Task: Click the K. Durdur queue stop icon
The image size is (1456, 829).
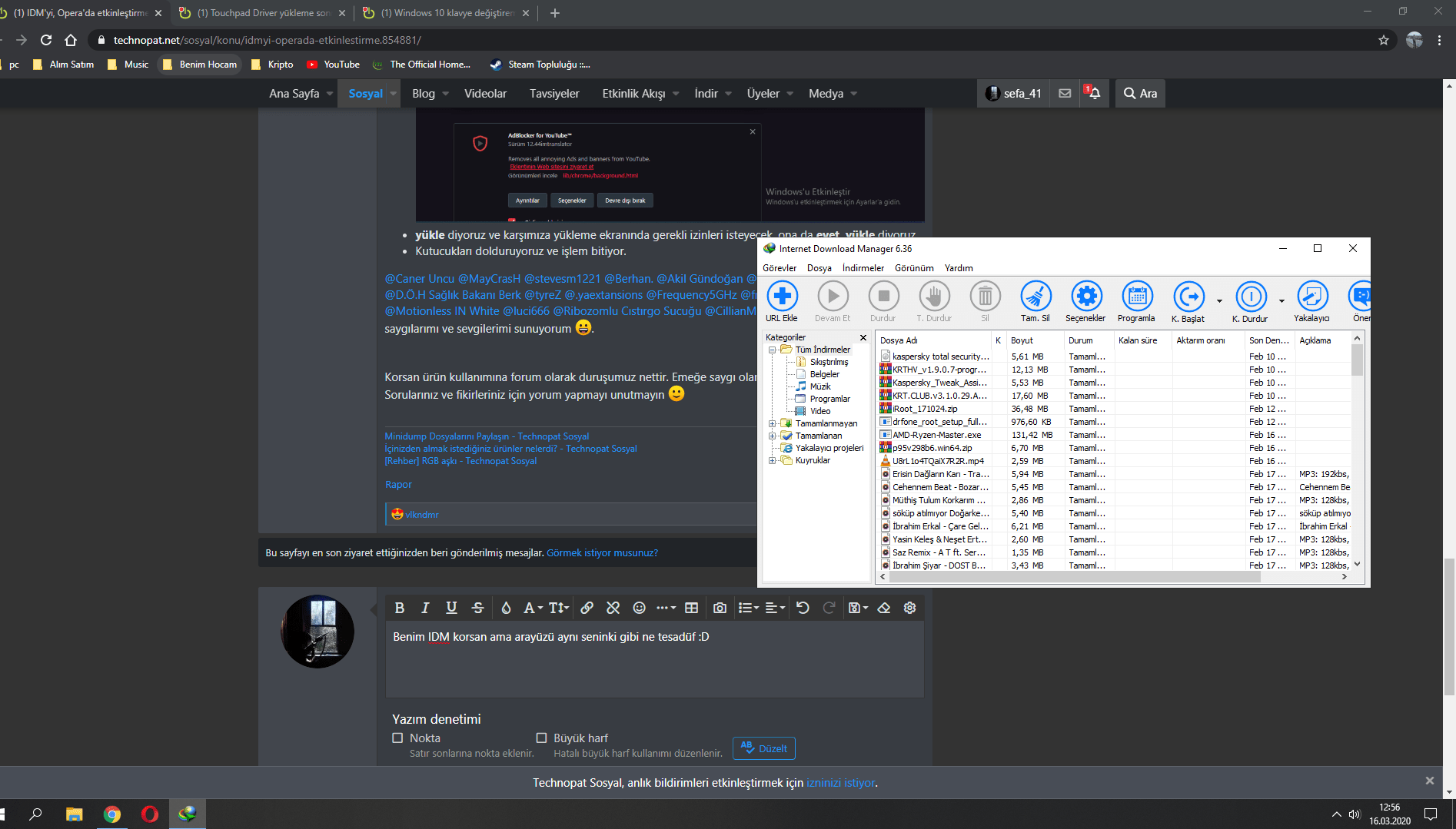Action: click(1251, 296)
